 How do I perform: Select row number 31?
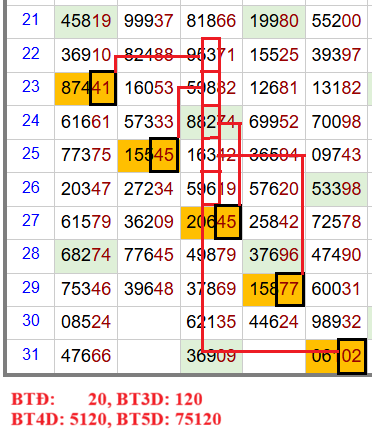click(x=31, y=355)
